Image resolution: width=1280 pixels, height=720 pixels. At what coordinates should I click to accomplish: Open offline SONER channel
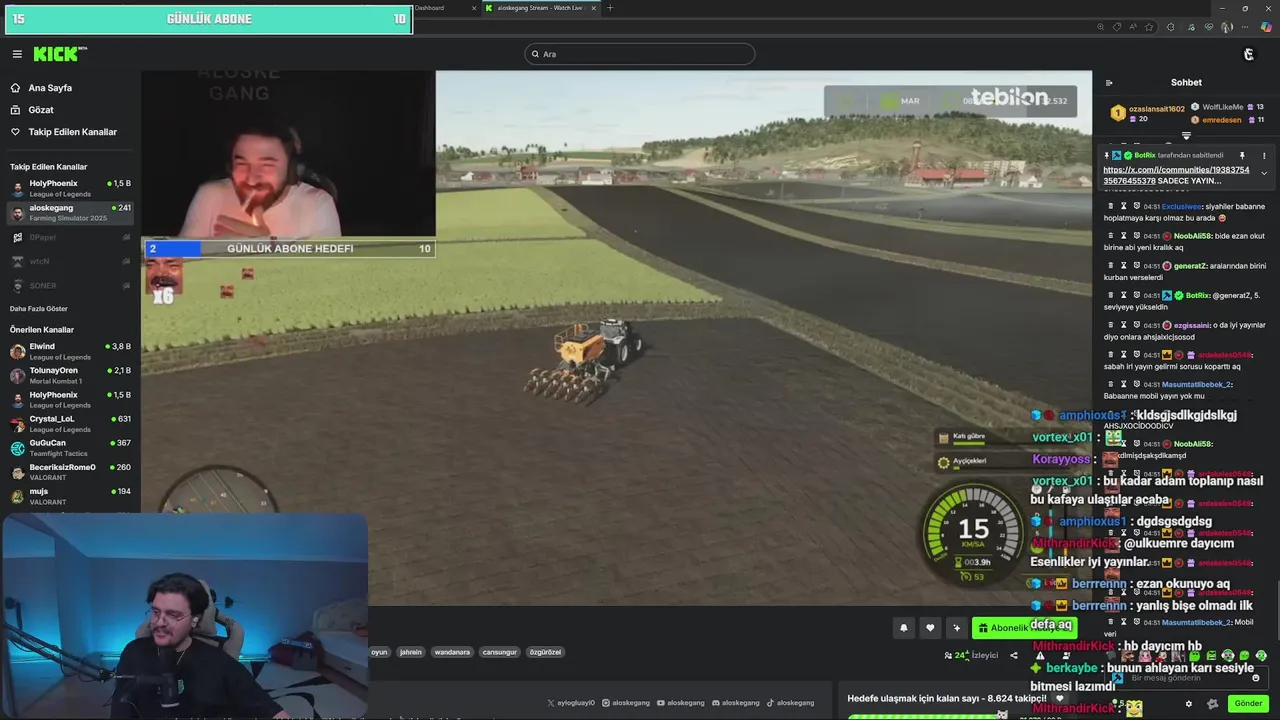[x=70, y=285]
